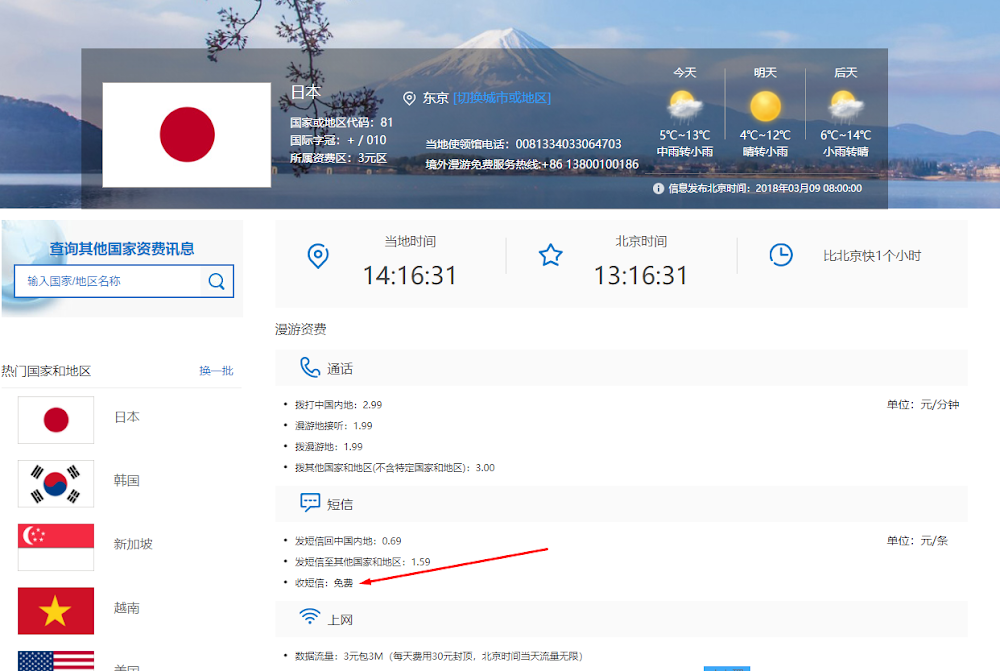Select the USA flag thumbnail
Screen dimensions: 1000x671
point(56,661)
